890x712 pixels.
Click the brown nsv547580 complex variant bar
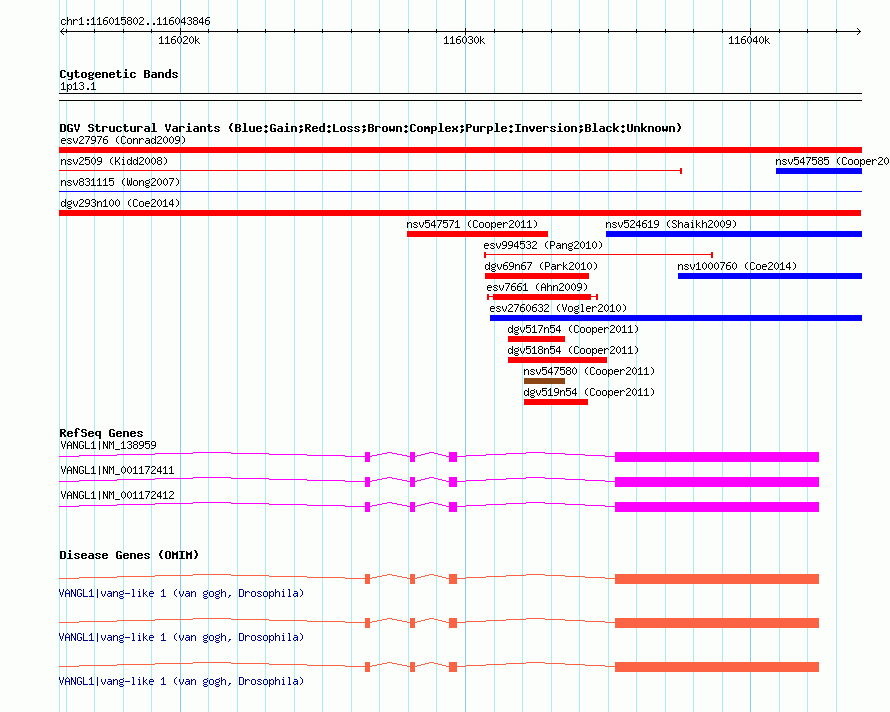[544, 381]
